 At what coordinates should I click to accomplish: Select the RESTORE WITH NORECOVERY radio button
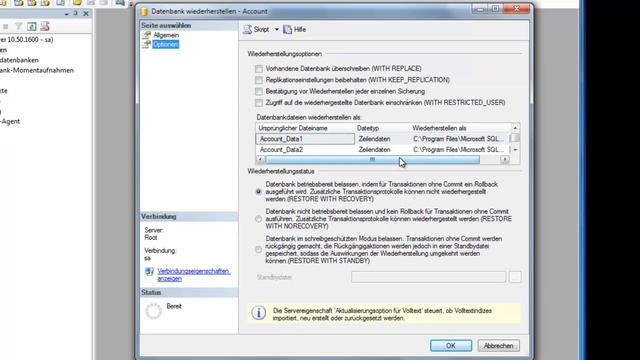coord(258,219)
